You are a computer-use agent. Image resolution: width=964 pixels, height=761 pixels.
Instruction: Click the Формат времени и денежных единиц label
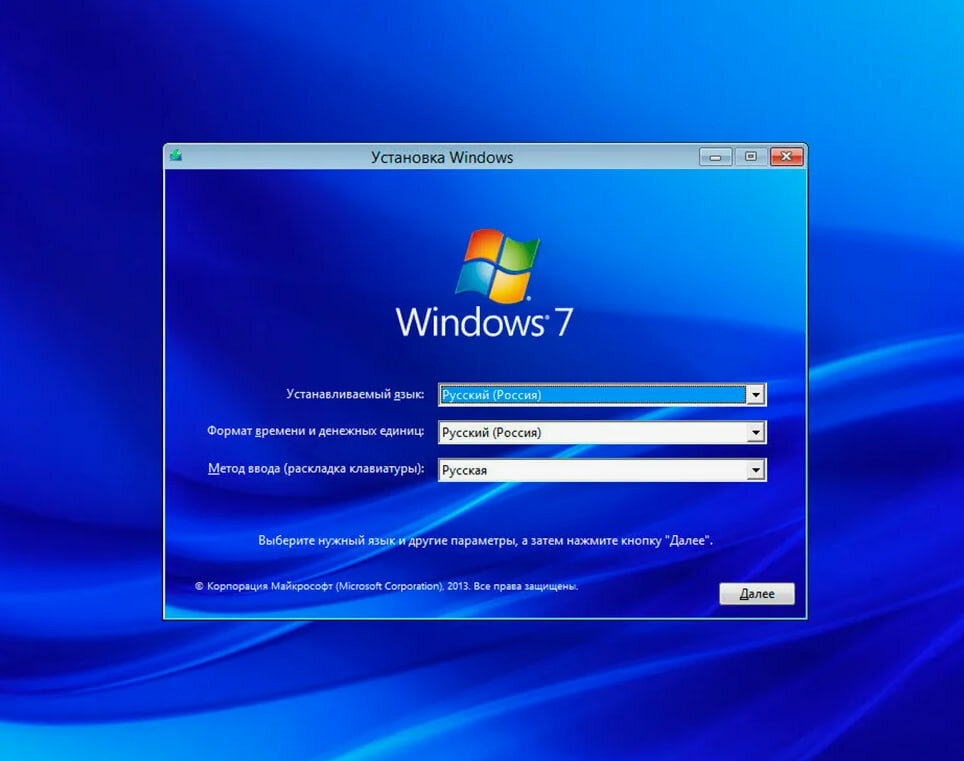point(315,431)
